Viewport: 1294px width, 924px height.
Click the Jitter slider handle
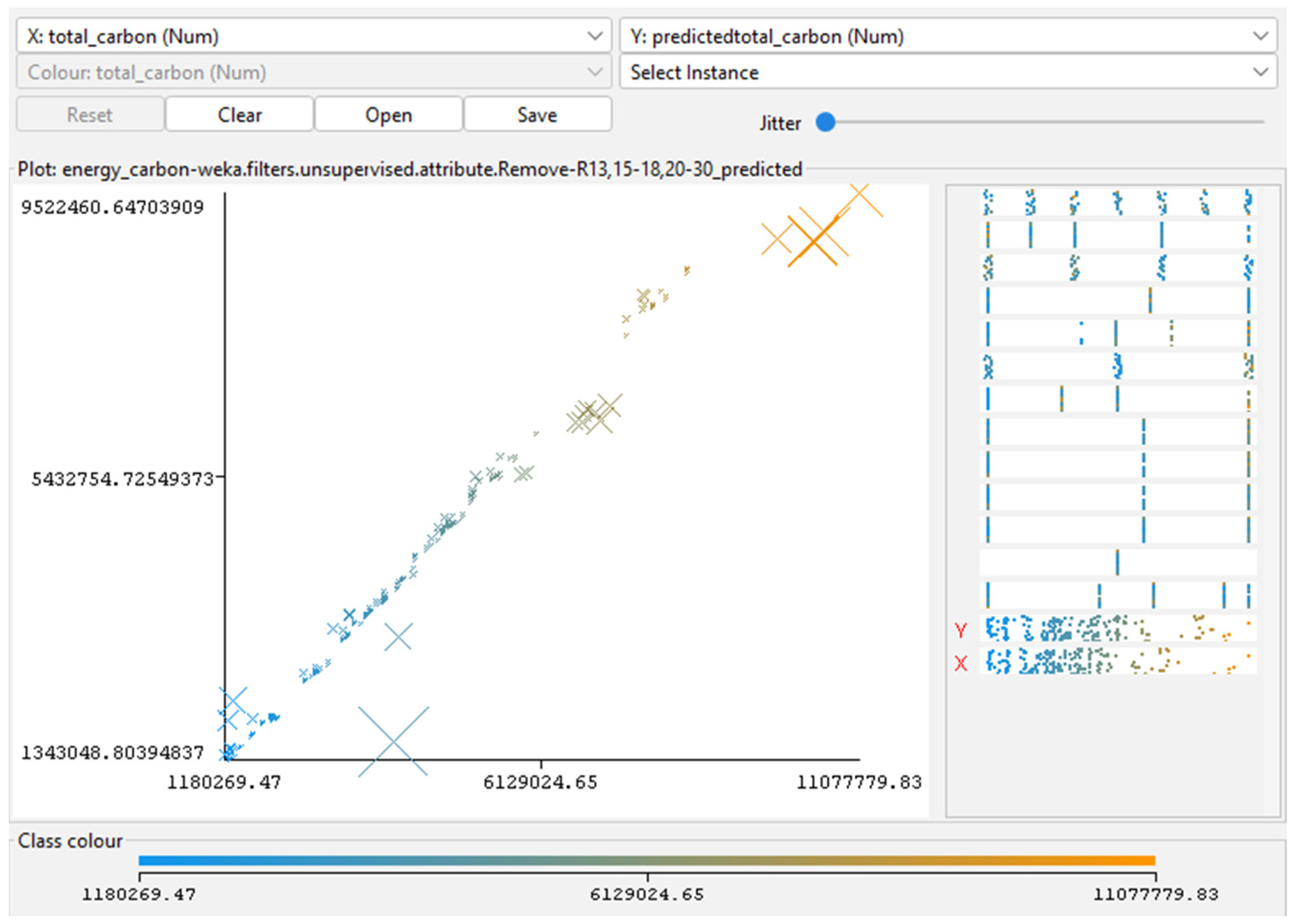pyautogui.click(x=825, y=122)
